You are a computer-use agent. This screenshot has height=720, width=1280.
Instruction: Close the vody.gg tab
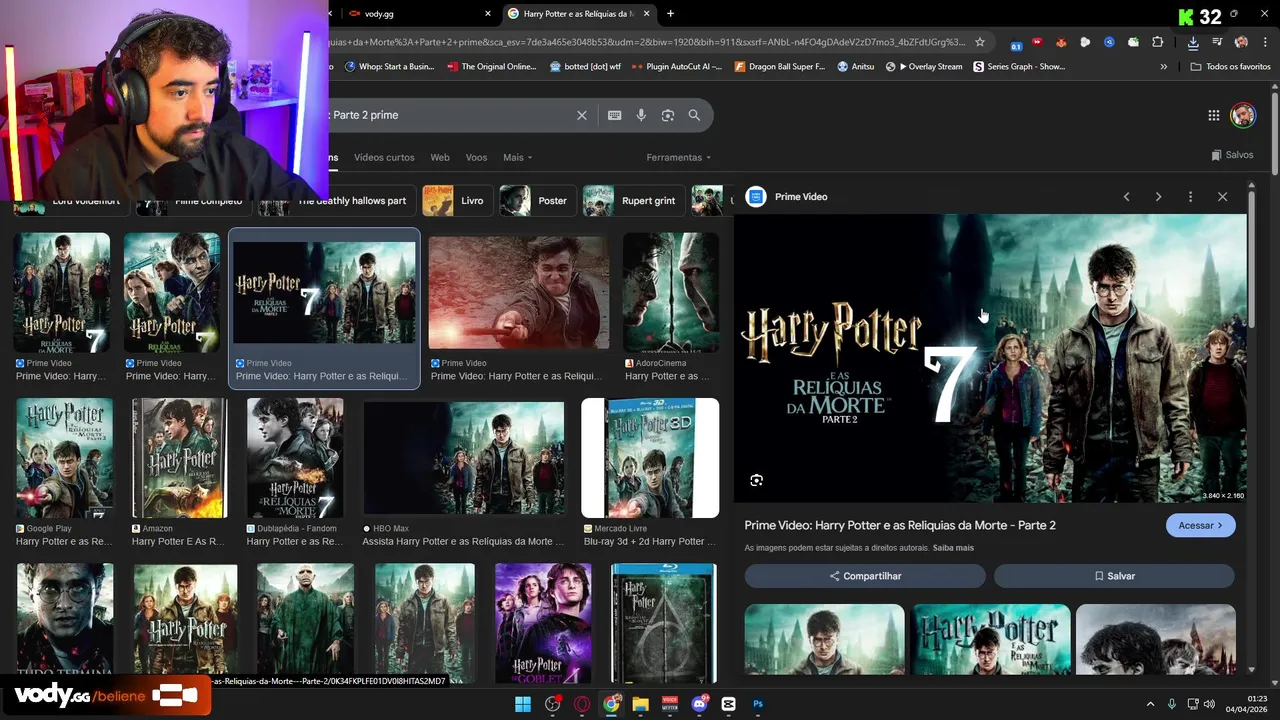point(488,14)
